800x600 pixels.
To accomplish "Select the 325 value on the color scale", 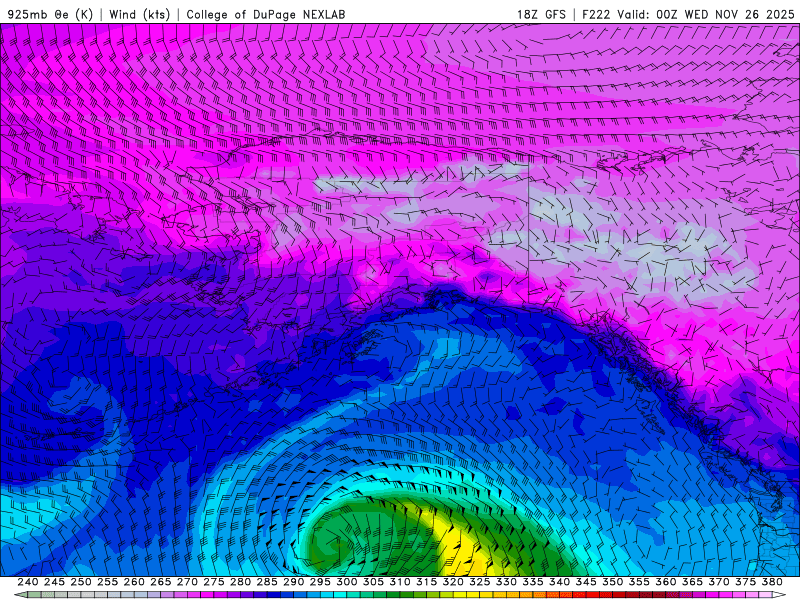I will [480, 582].
